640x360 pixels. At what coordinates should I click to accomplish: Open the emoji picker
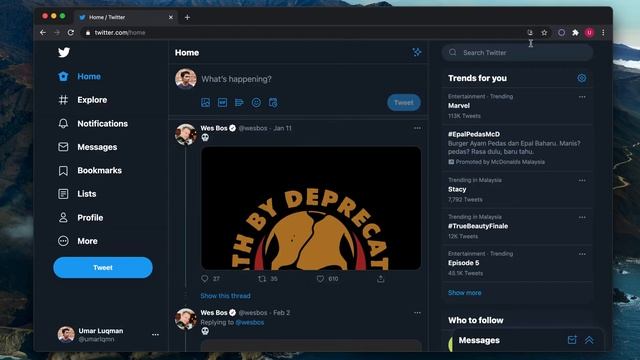(x=256, y=103)
